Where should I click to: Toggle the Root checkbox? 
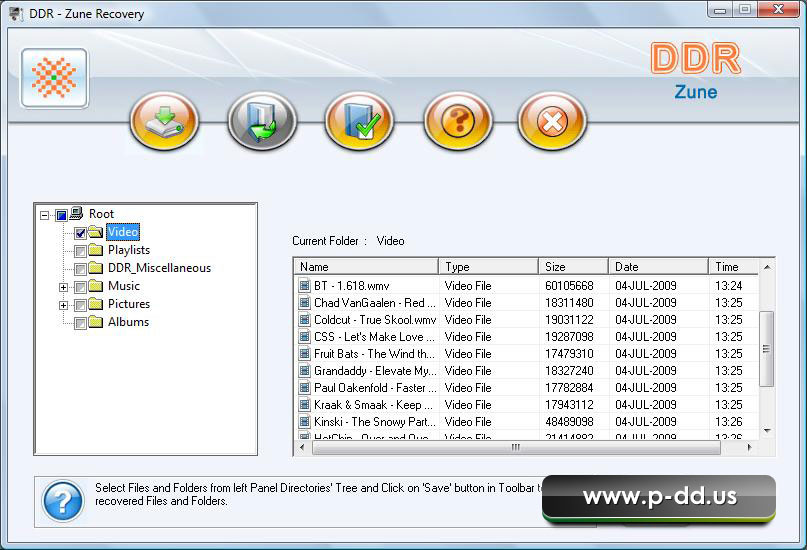click(x=61, y=215)
